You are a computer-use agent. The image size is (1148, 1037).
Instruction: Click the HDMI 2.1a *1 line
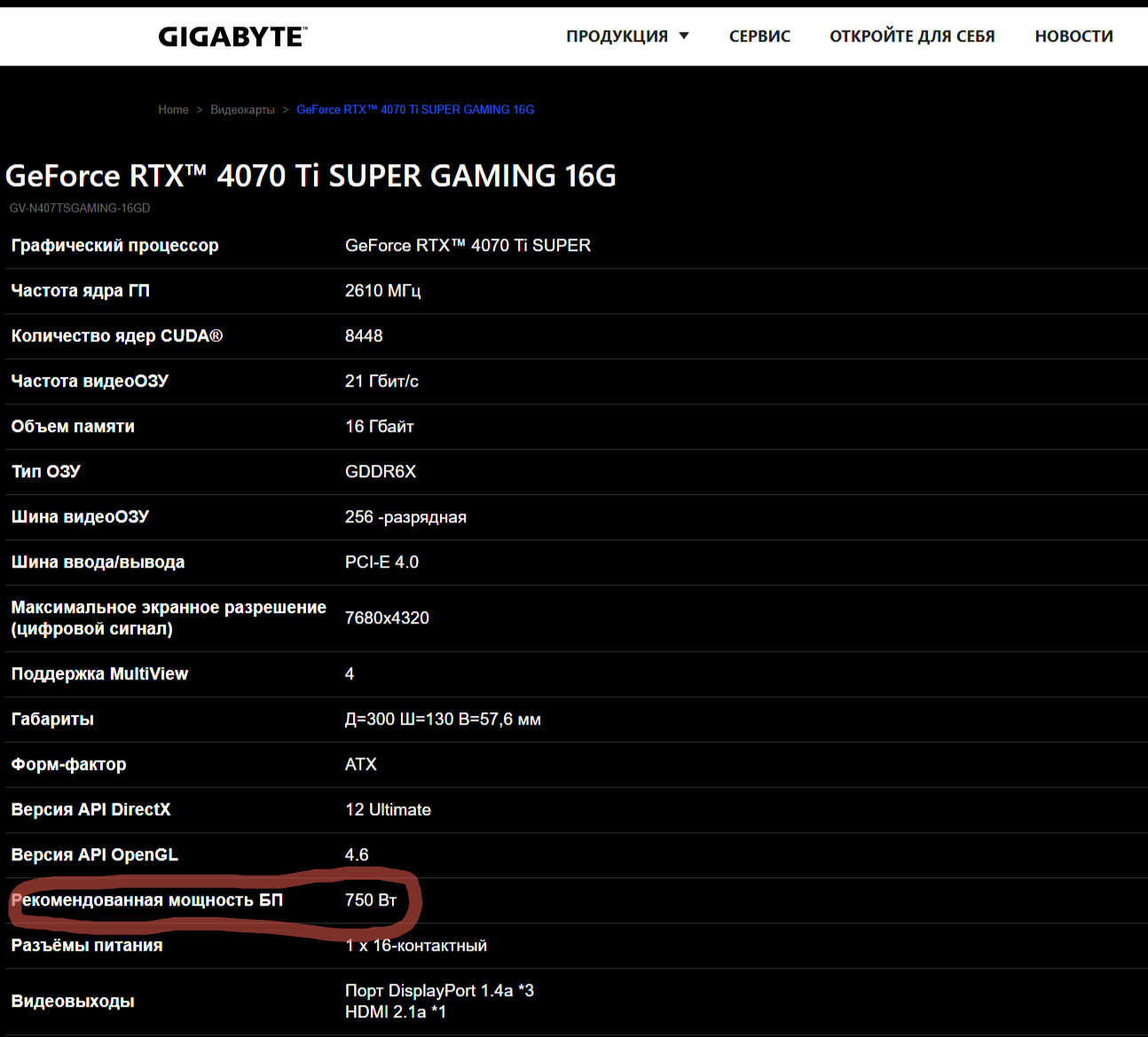pos(396,1012)
